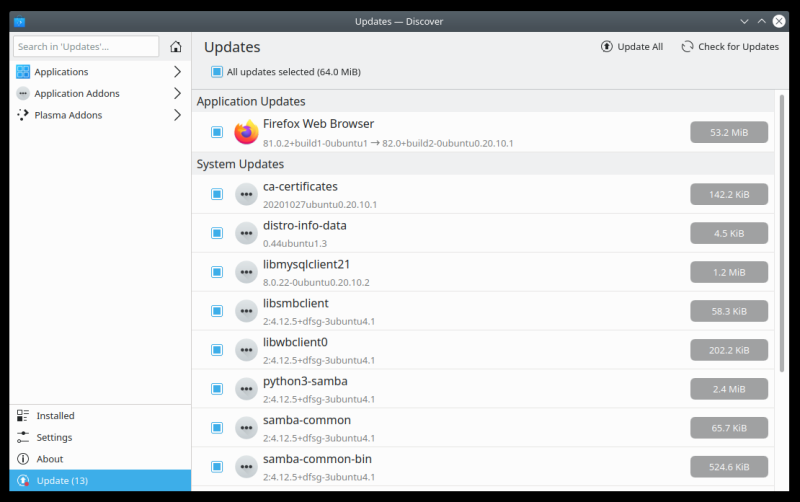Uncheck the libmysqlclient21 update
Image resolution: width=800 pixels, height=502 pixels.
click(x=217, y=272)
